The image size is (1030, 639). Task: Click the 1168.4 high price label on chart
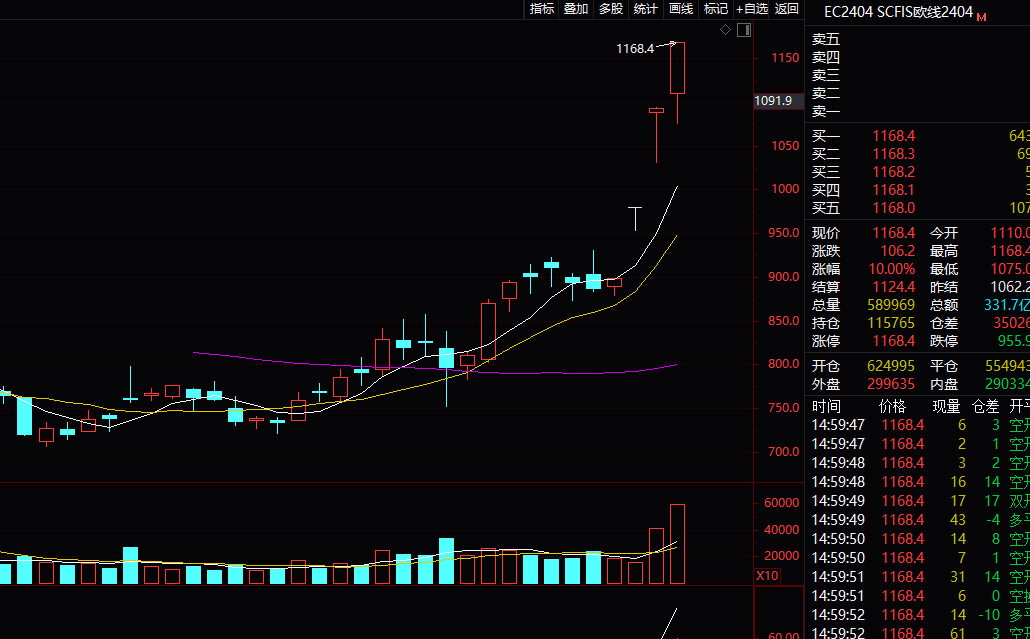pos(634,48)
